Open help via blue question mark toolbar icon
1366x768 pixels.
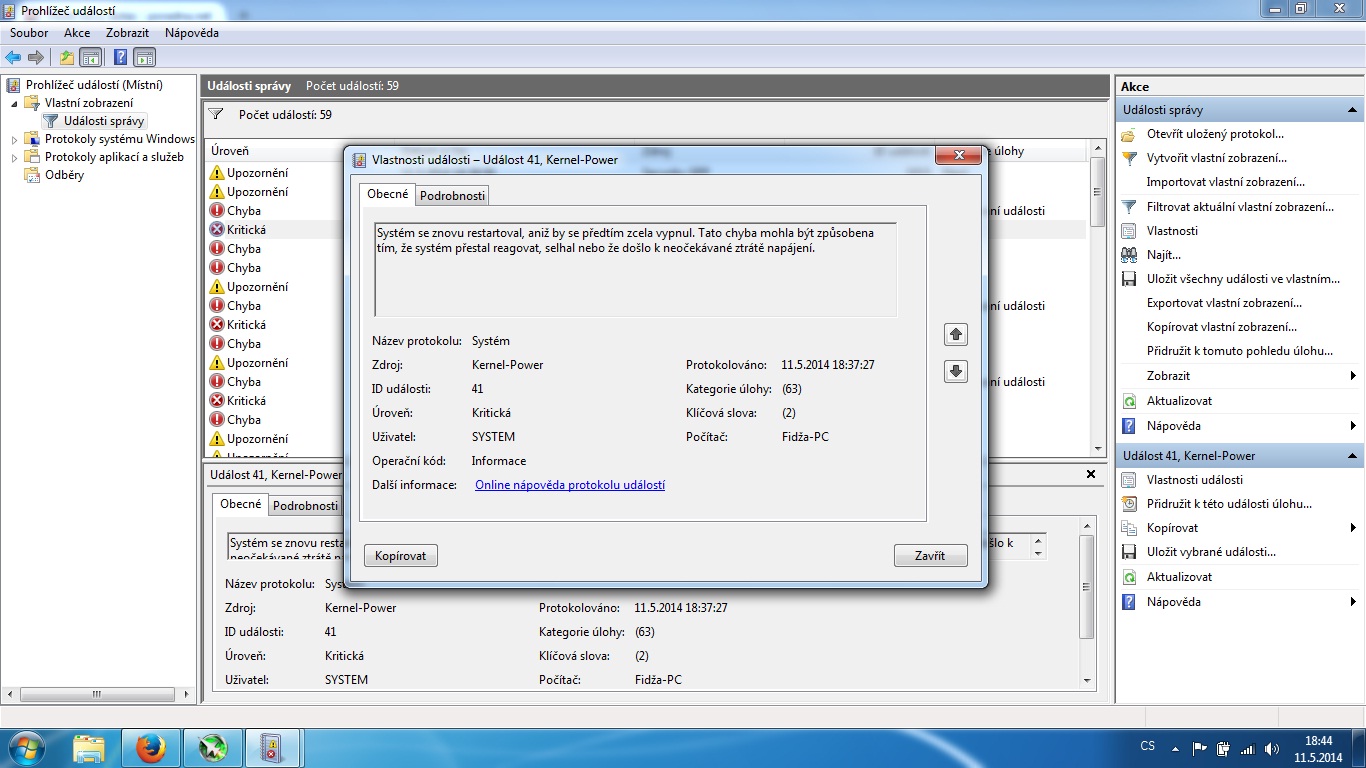pos(120,57)
